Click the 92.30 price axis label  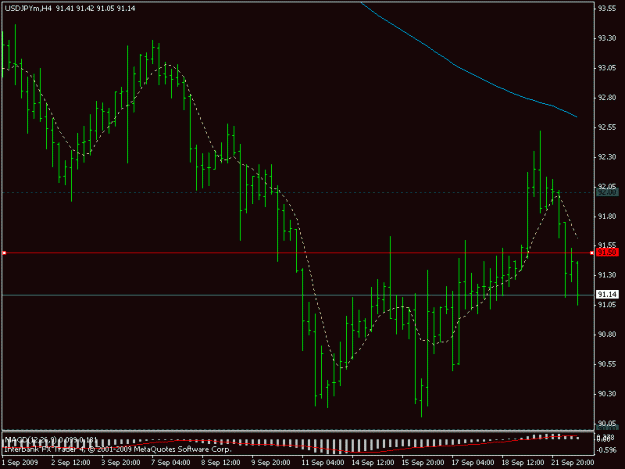click(x=607, y=157)
